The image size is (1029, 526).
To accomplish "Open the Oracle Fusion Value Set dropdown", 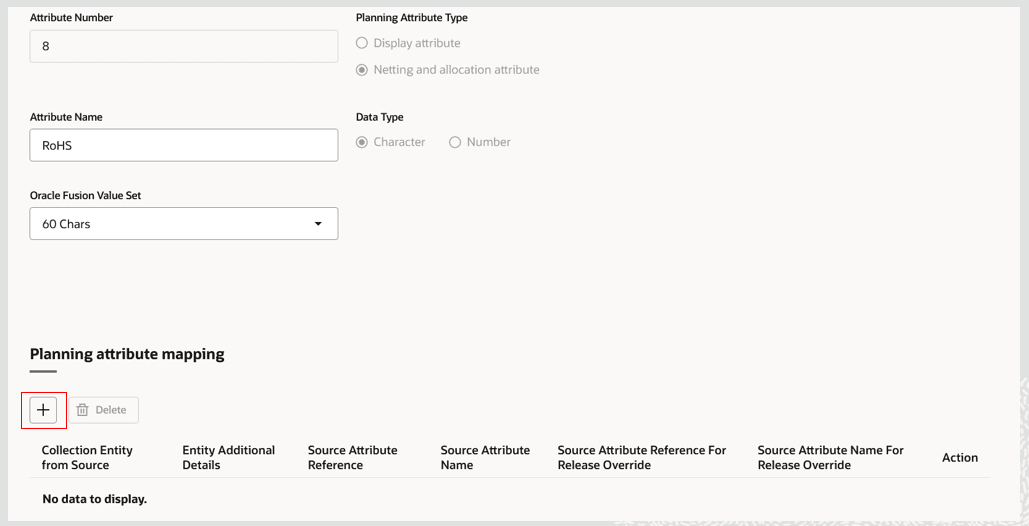I will click(x=184, y=224).
